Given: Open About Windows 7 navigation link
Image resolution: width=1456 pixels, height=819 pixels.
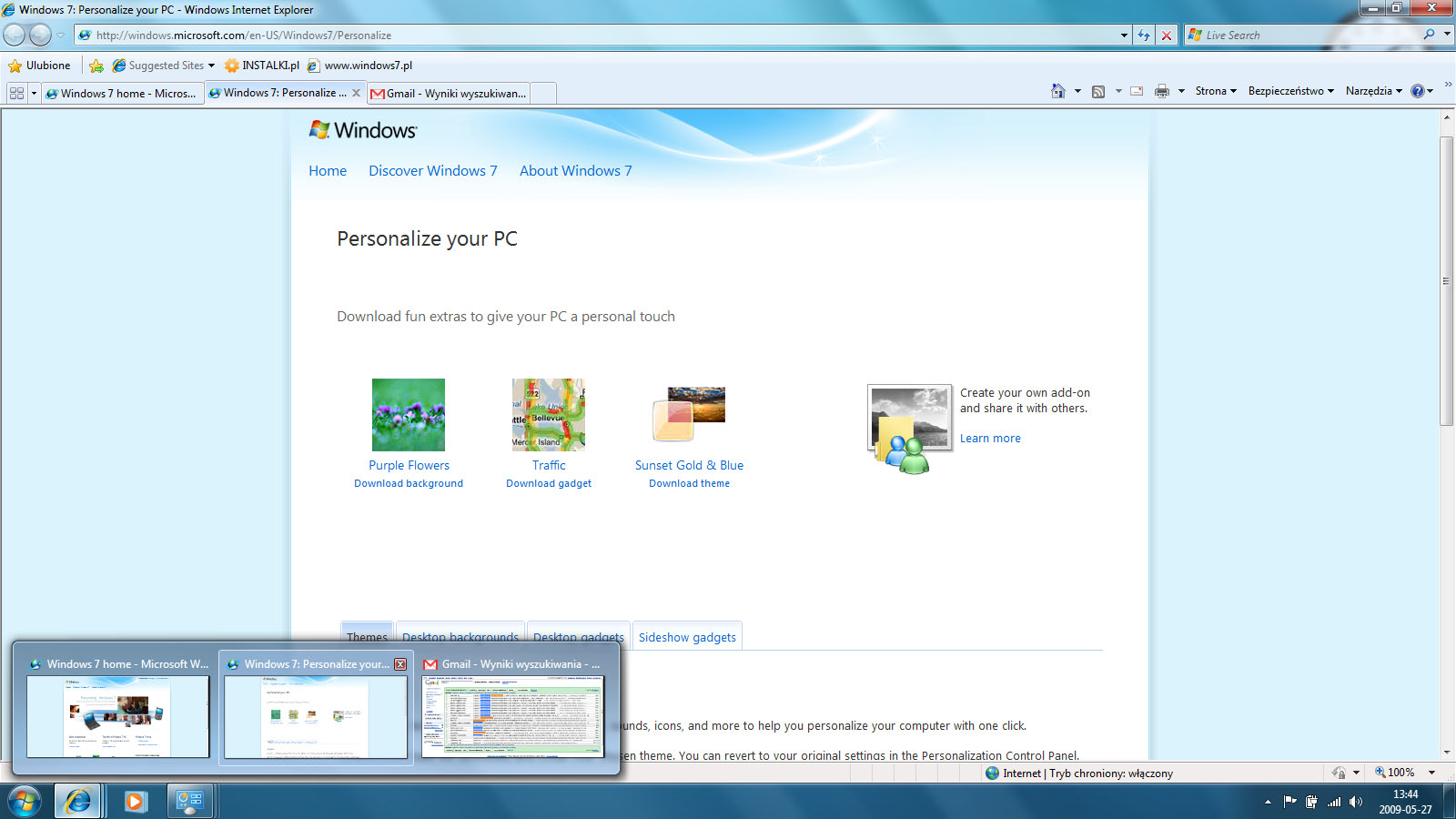Looking at the screenshot, I should pos(575,171).
